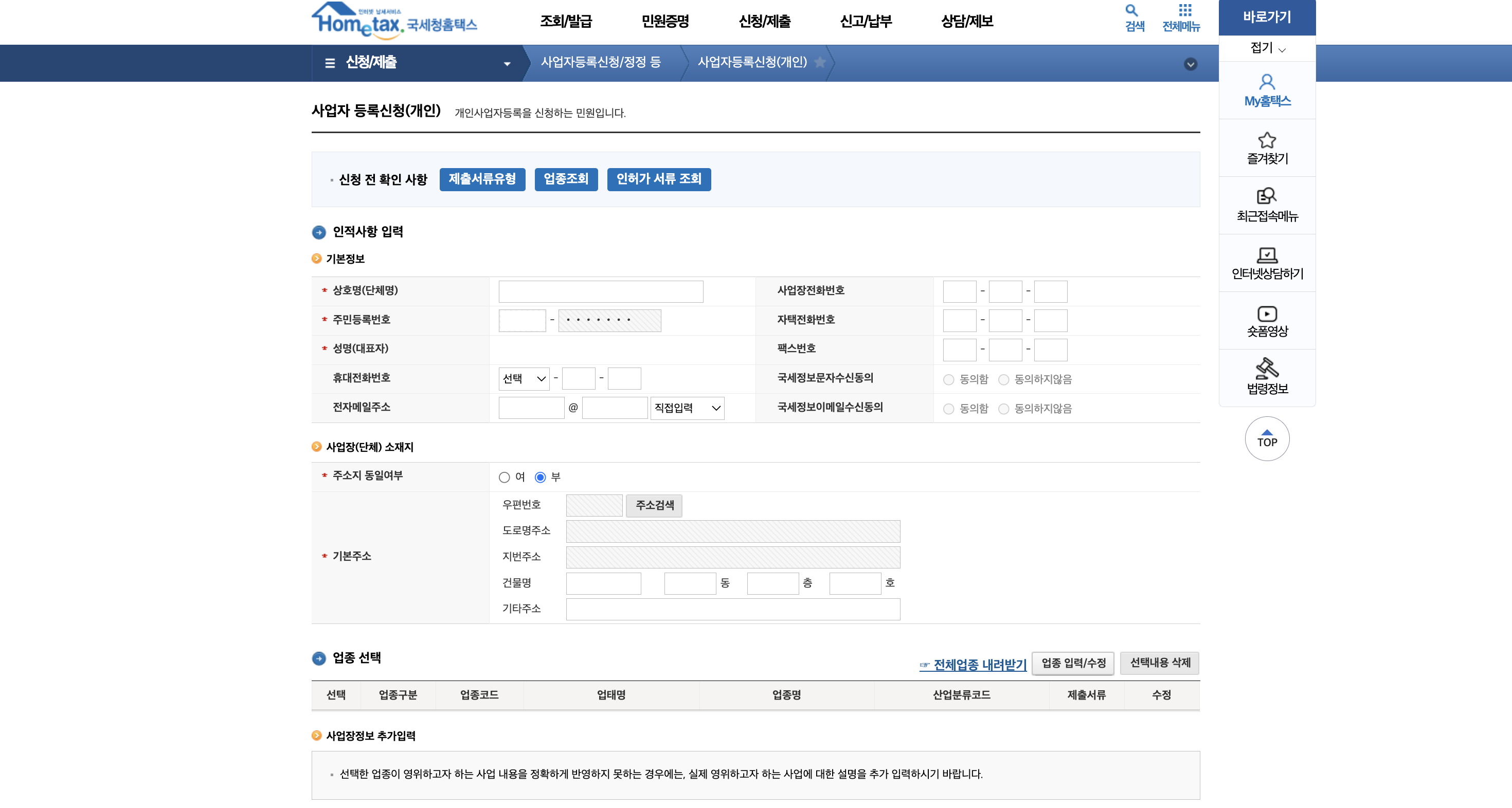Open 조회/발급 top menu
Image resolution: width=1512 pixels, height=808 pixels.
click(566, 22)
